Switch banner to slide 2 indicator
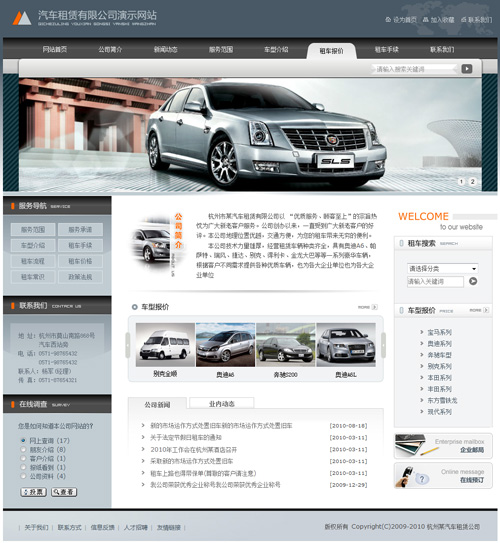Image resolution: width=500 pixels, height=543 pixels. pyautogui.click(x=472, y=181)
